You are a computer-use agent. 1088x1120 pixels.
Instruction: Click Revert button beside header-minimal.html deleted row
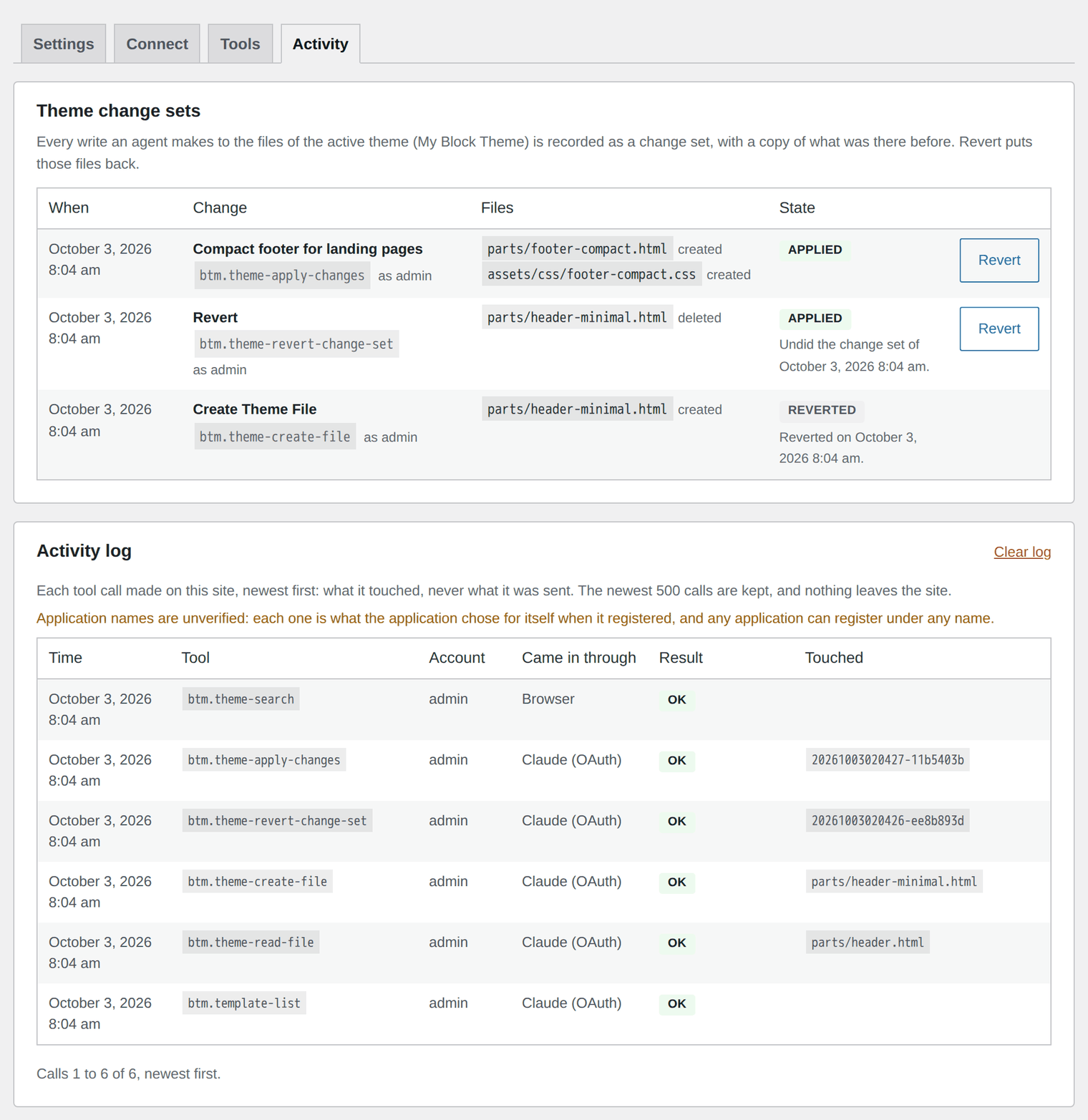pos(999,329)
